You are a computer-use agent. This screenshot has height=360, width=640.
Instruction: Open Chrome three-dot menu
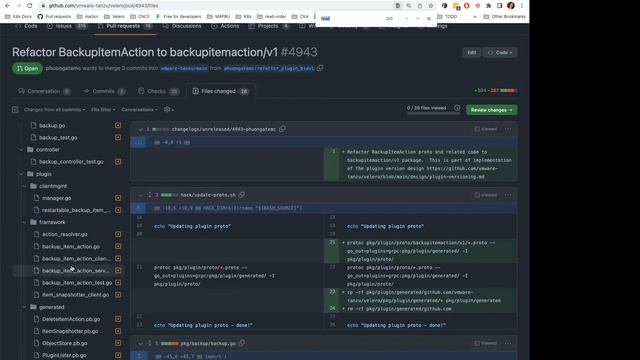pos(522,6)
